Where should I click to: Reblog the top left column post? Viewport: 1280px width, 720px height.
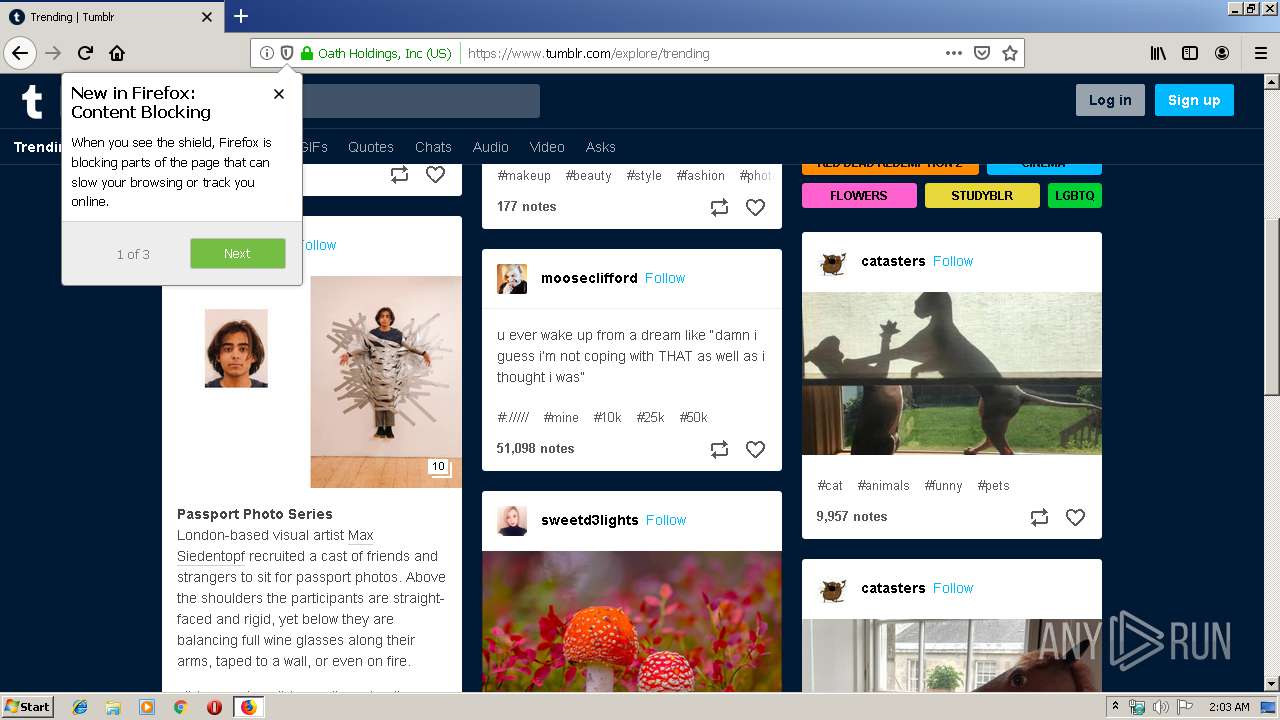point(399,174)
